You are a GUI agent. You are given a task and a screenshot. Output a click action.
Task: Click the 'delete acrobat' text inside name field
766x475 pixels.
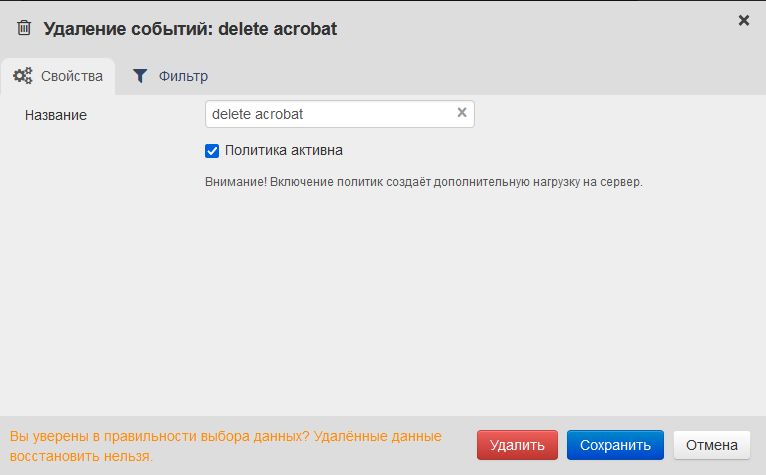[258, 114]
